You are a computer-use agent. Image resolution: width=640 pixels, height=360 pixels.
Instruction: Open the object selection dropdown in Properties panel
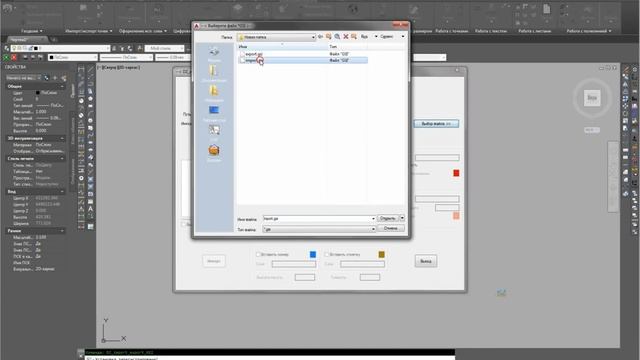tap(24, 78)
